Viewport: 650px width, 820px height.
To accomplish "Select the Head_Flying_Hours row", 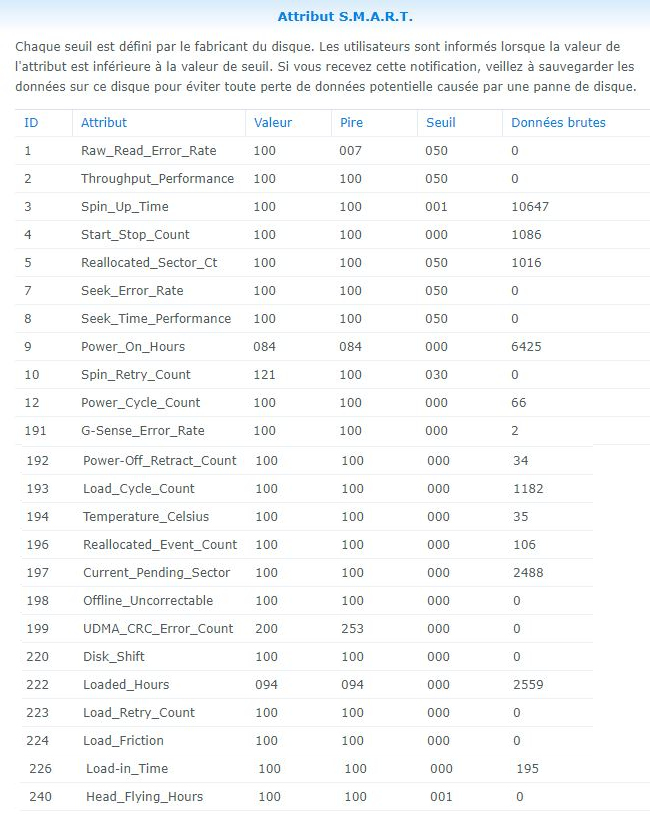I will coord(144,797).
